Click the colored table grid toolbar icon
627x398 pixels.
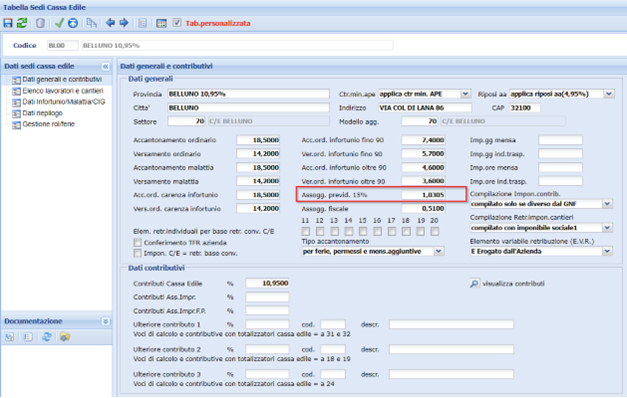coord(162,23)
